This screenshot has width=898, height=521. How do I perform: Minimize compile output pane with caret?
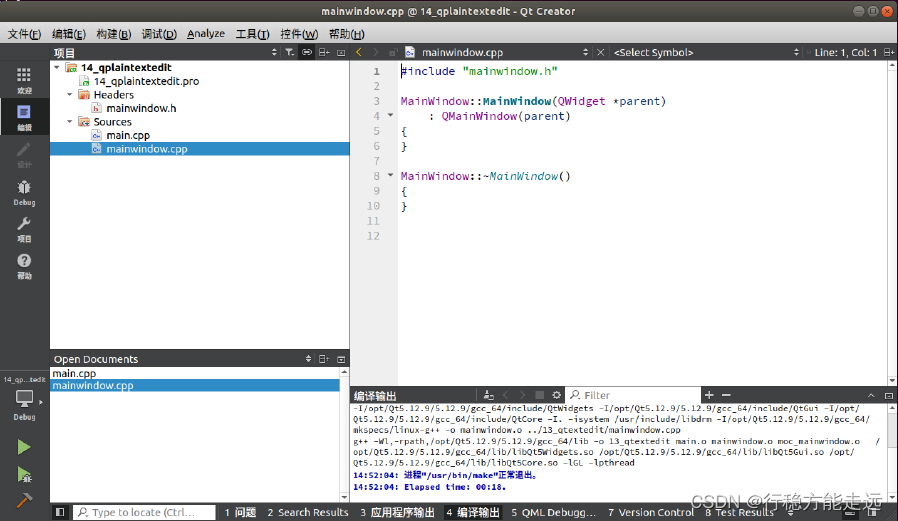tap(871, 396)
